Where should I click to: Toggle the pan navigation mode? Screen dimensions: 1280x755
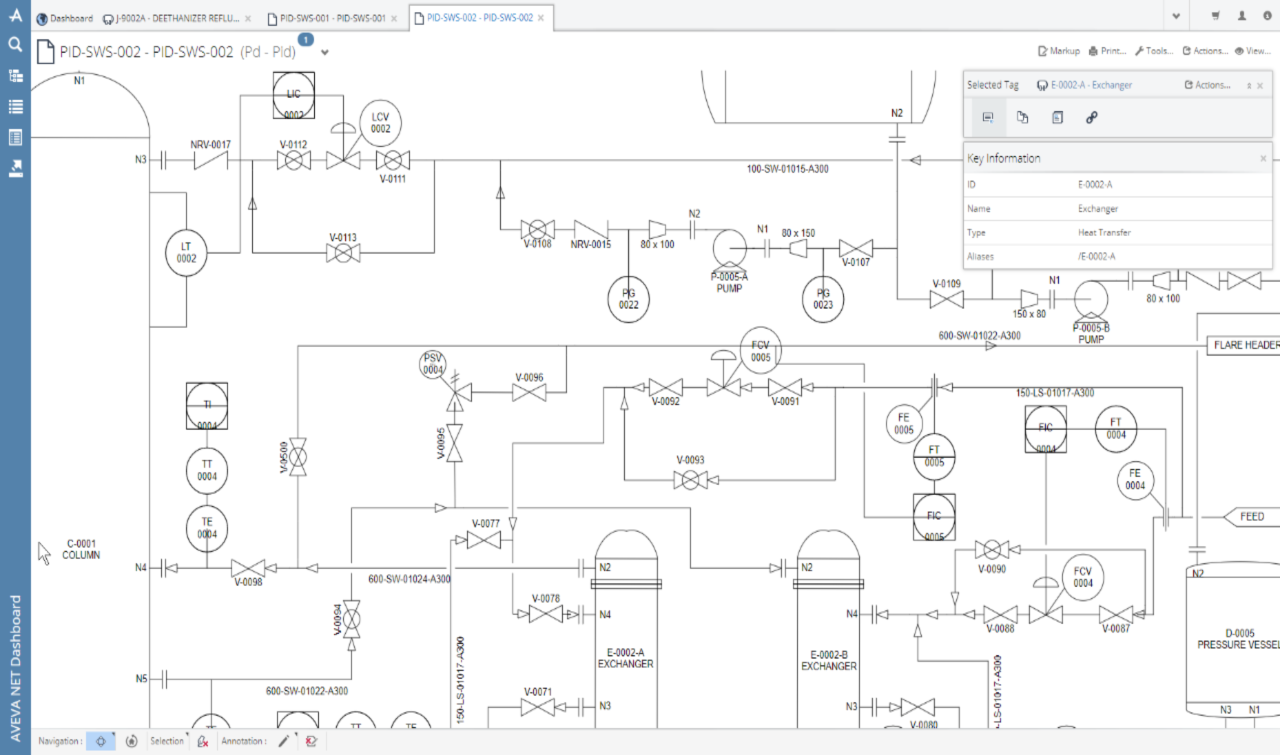100,741
